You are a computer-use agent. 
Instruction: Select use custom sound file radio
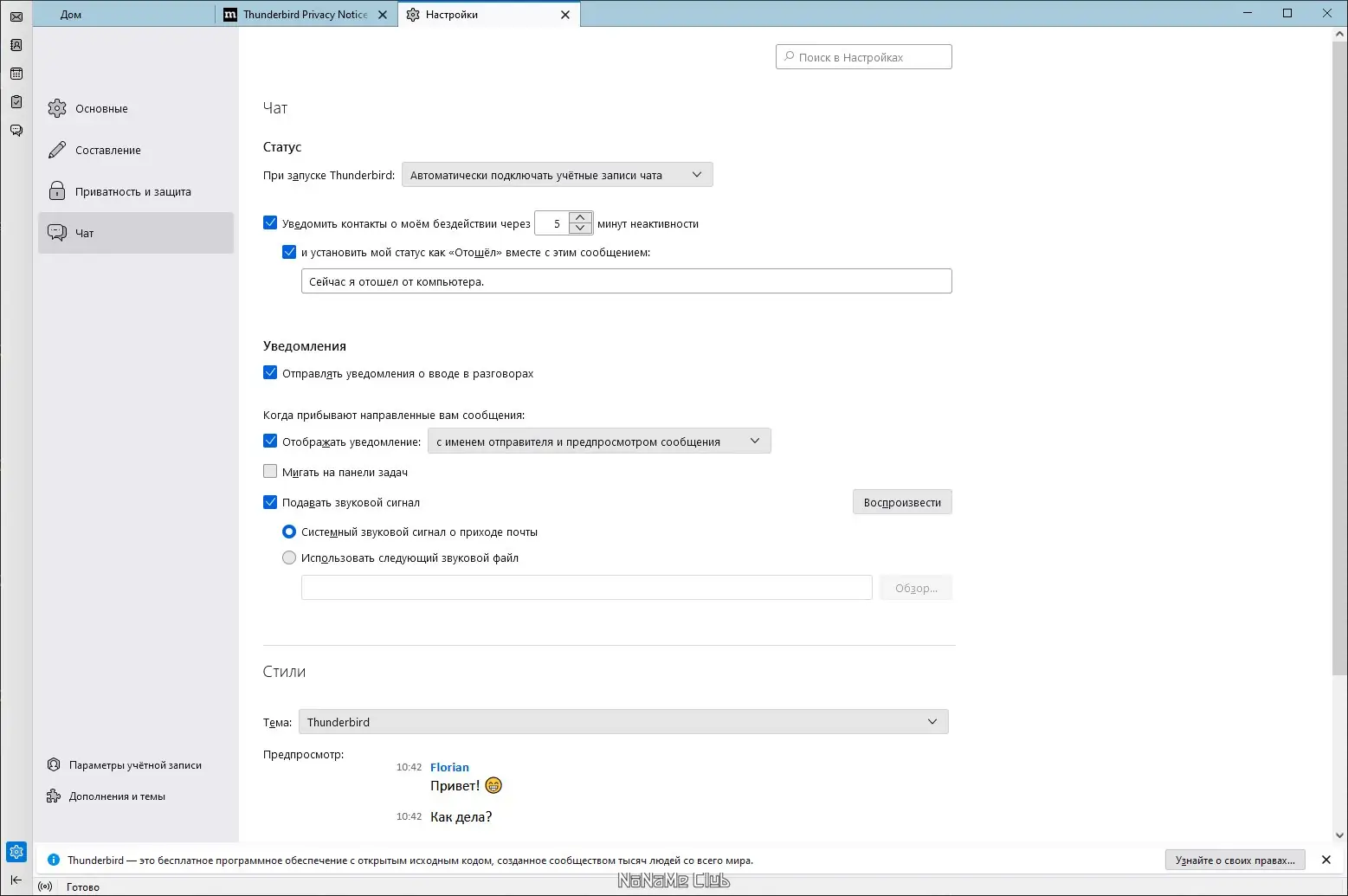(x=289, y=558)
